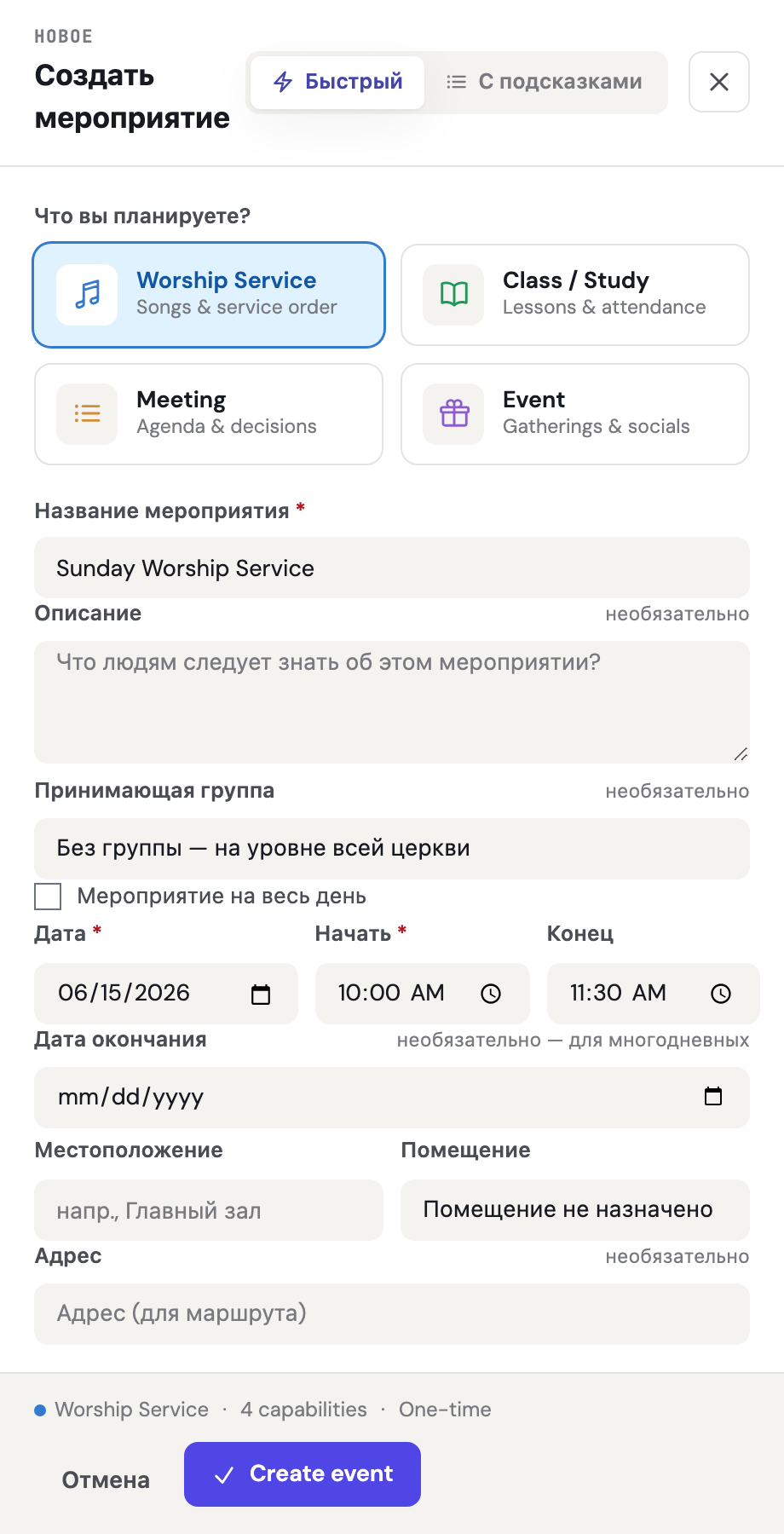This screenshot has width=784, height=1534.
Task: Click the open book icon on Class / Study
Action: [454, 295]
